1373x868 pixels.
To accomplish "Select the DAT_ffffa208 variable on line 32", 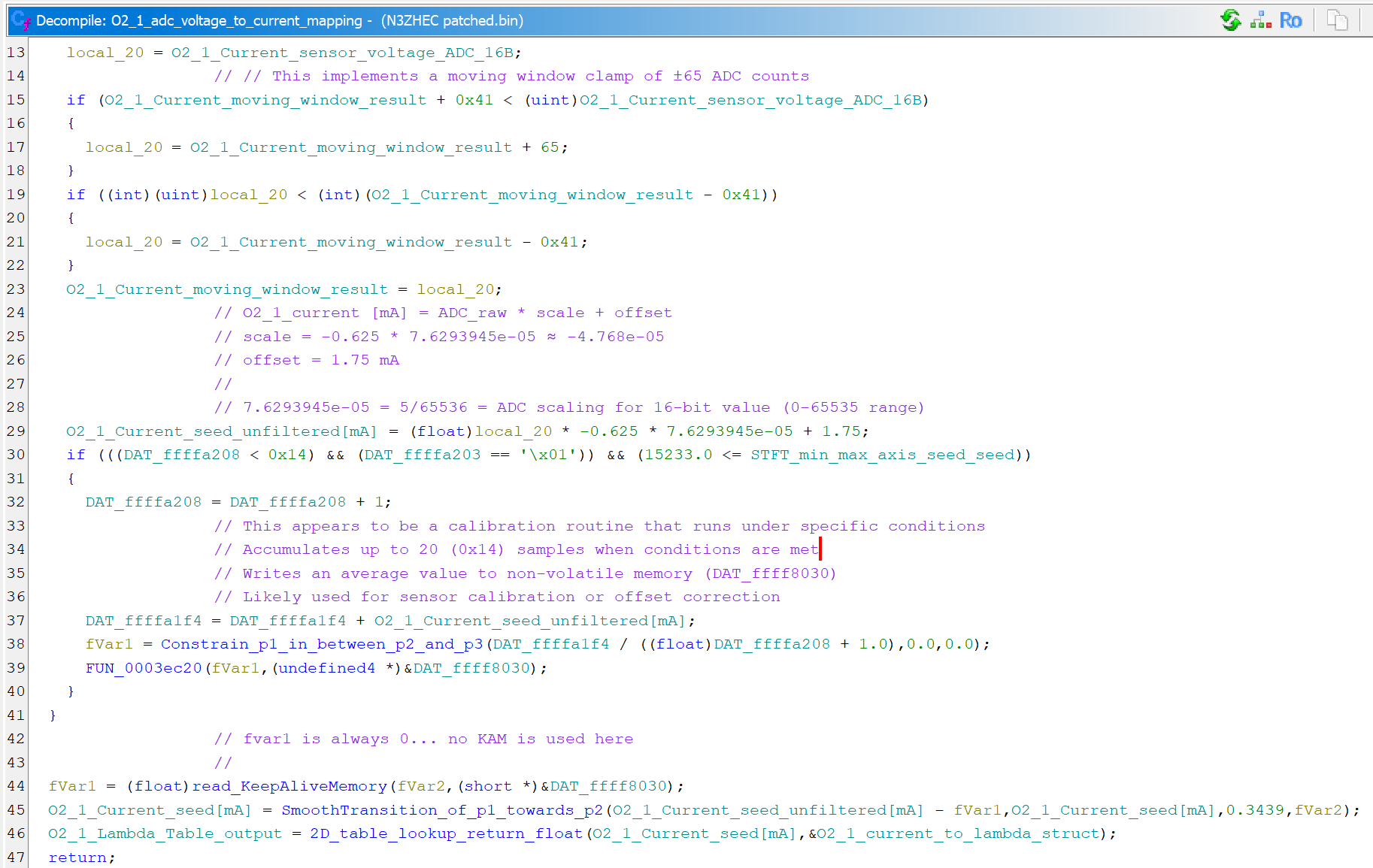I will coord(143,501).
